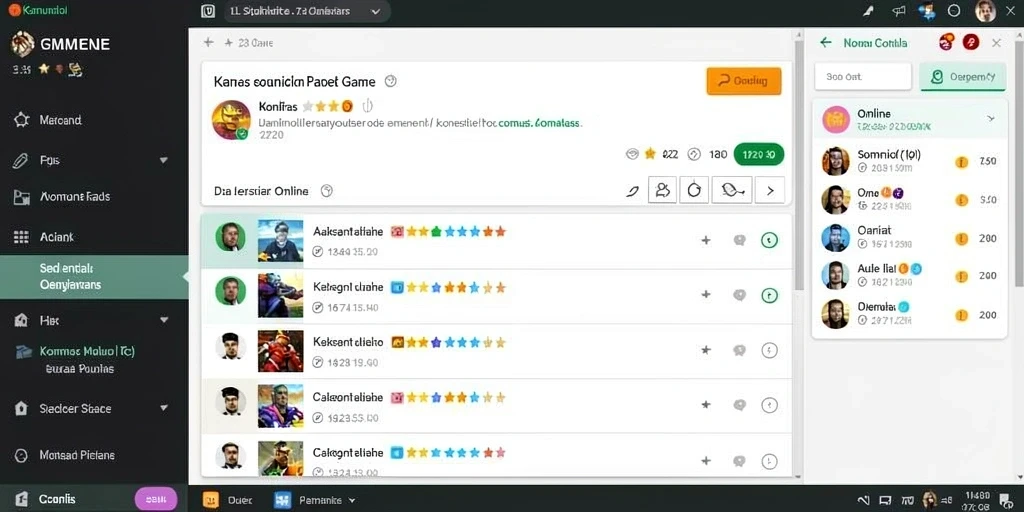Click the help icon beside Dia Ierstiar Online

(x=327, y=191)
